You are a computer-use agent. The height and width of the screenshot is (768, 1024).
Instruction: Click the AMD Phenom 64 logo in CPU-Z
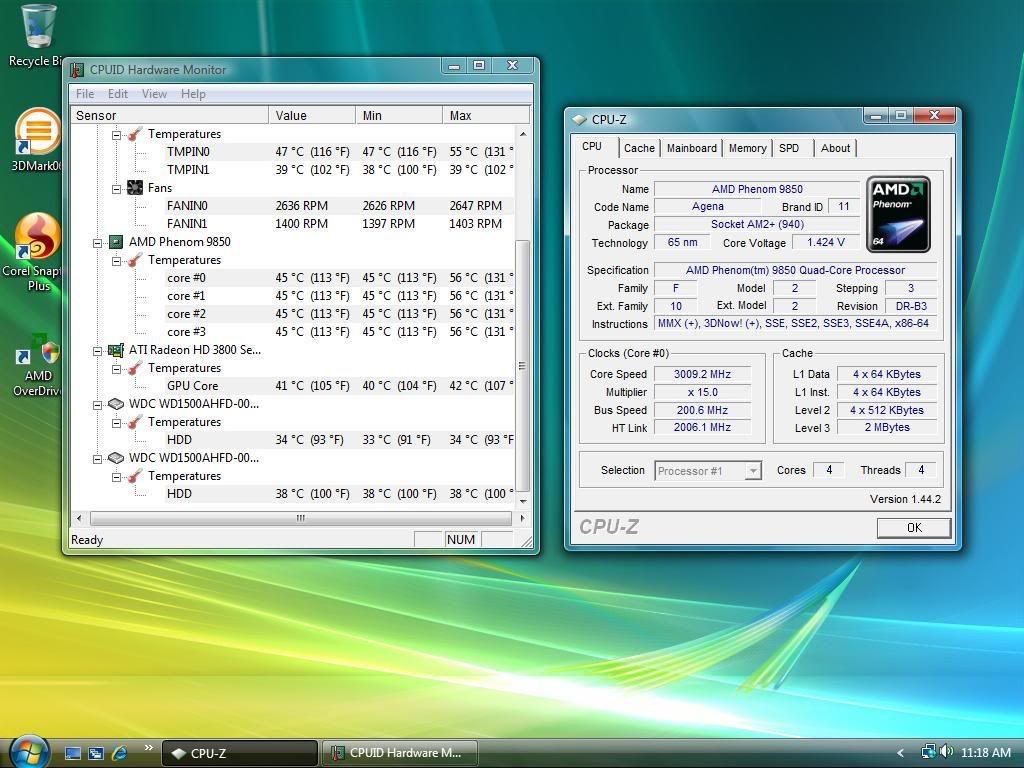[899, 214]
